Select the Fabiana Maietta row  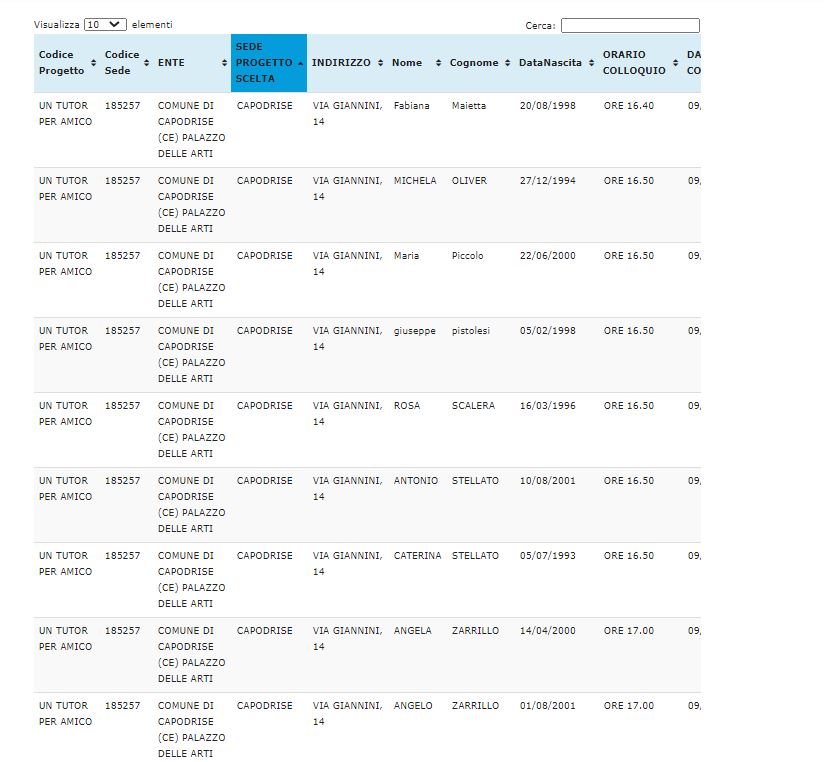[x=411, y=106]
